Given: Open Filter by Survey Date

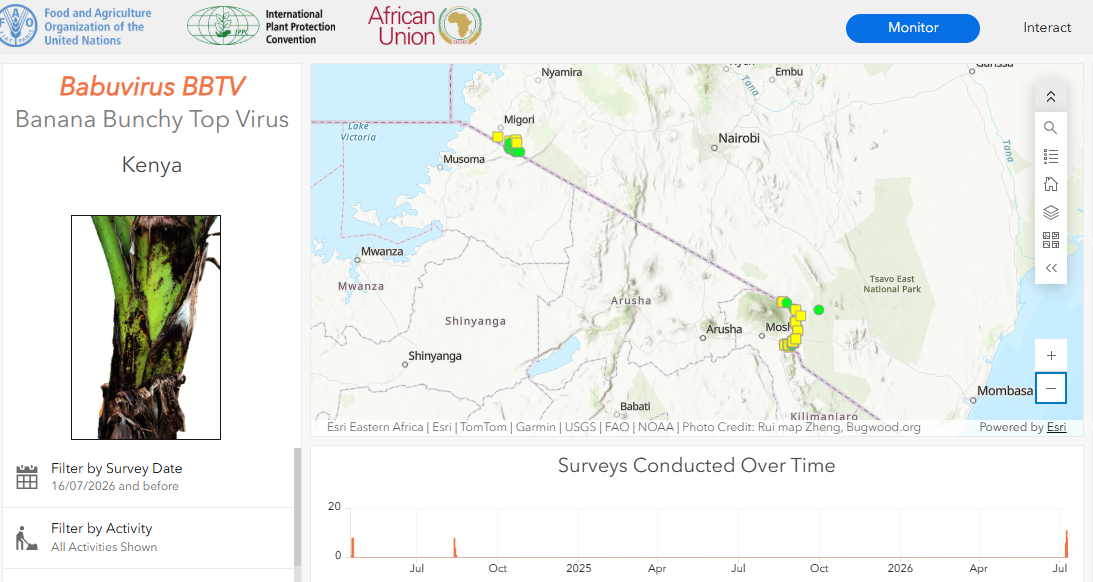Looking at the screenshot, I should 148,477.
